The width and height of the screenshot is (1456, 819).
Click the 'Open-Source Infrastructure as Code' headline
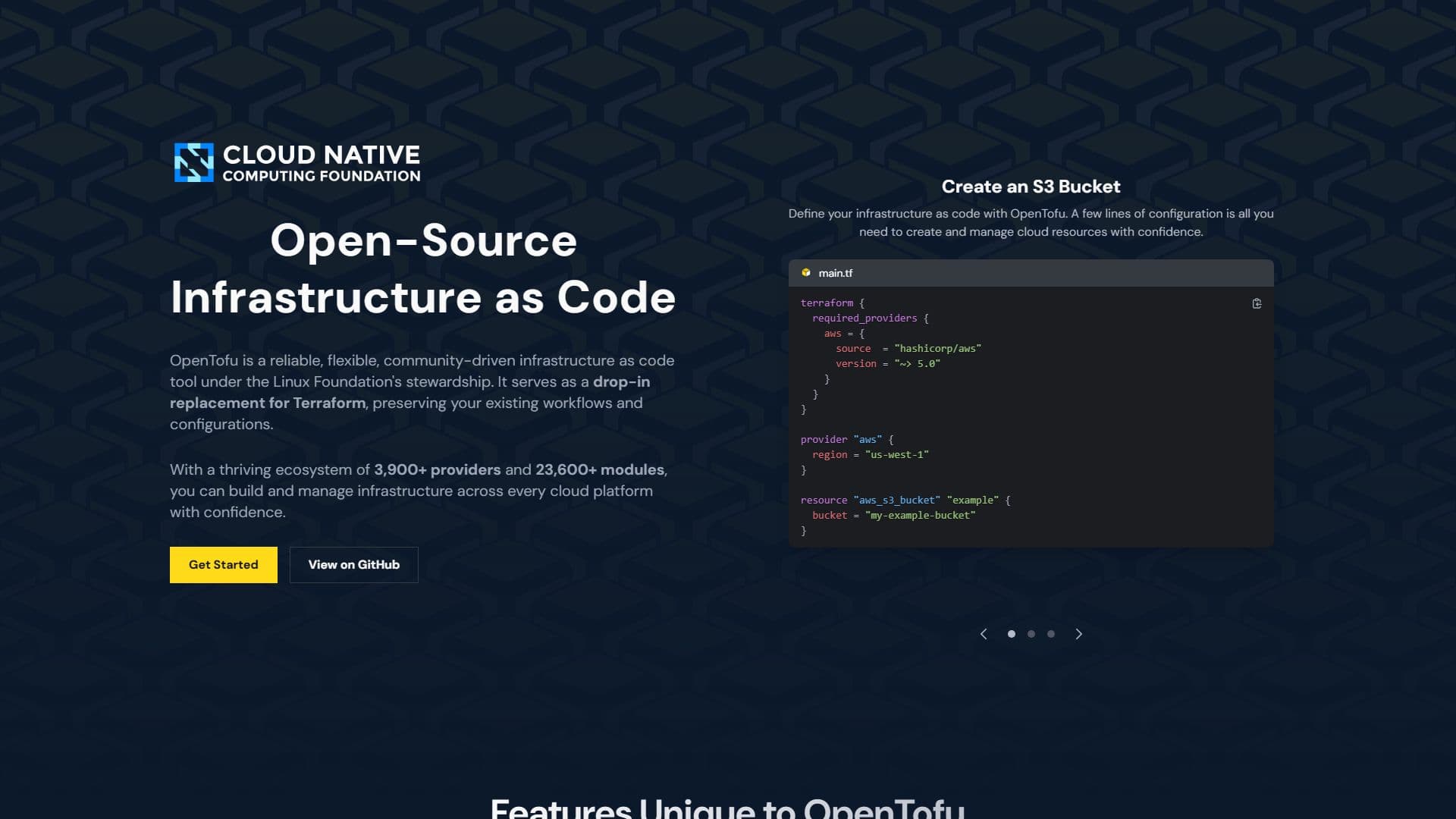point(423,268)
